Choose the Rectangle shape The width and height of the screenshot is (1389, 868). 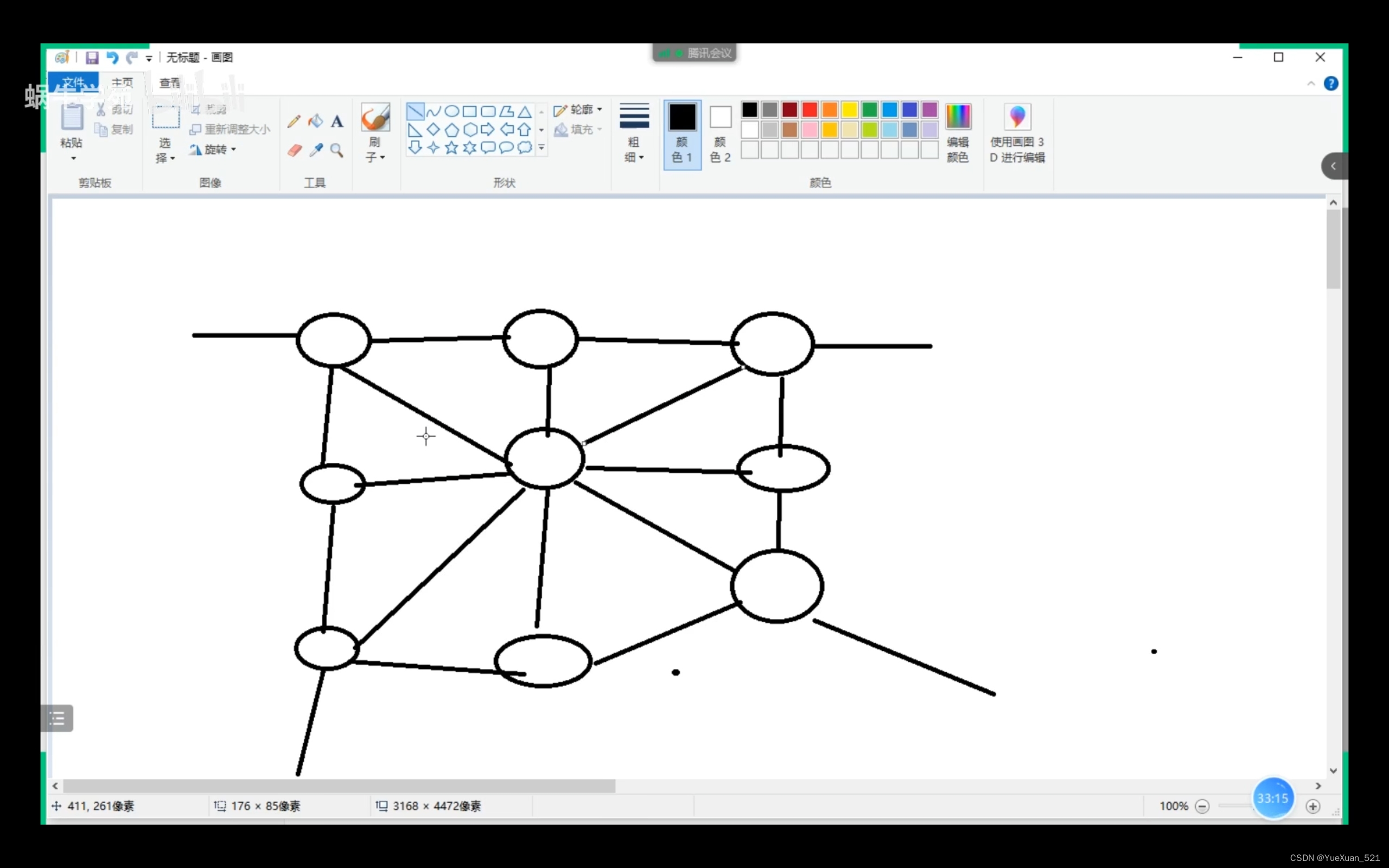pyautogui.click(x=469, y=111)
